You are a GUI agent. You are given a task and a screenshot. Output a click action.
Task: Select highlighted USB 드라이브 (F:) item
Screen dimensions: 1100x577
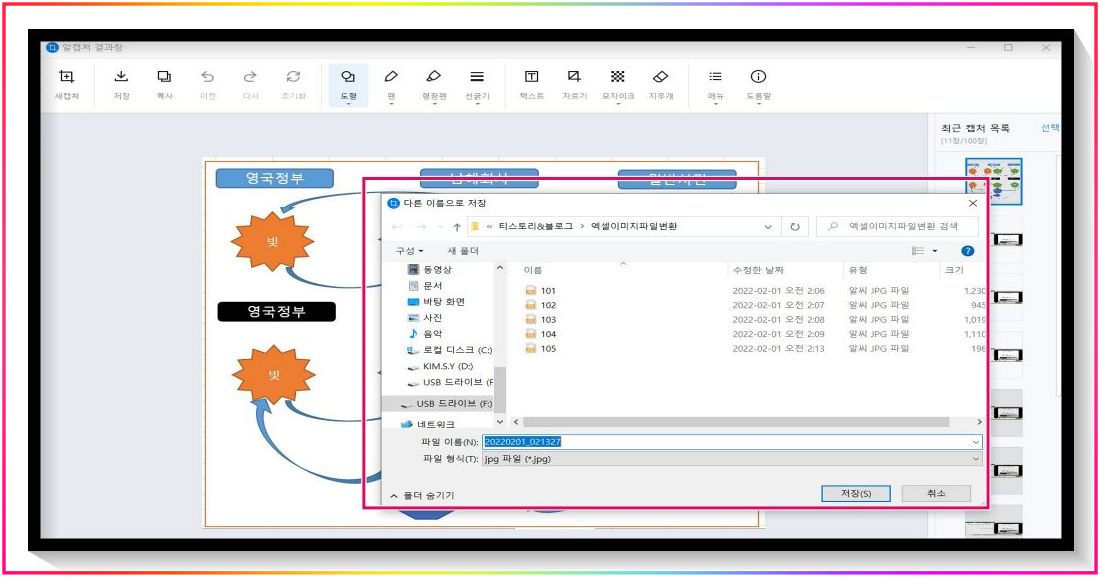[438, 404]
